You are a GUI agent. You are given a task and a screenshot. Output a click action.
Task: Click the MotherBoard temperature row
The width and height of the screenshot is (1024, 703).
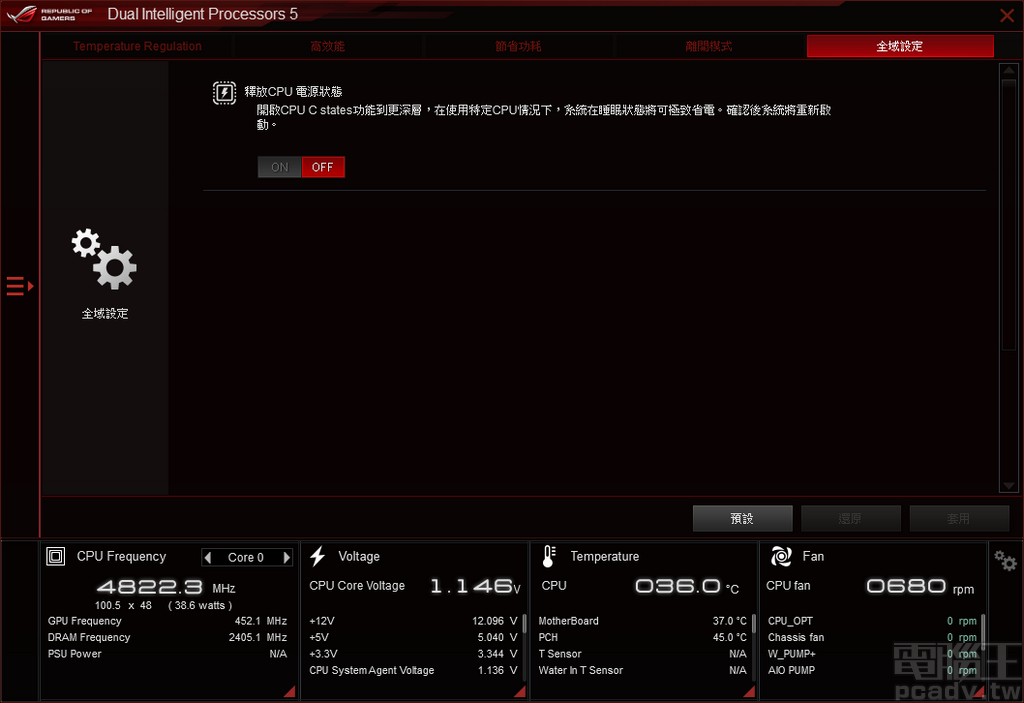[x=642, y=621]
